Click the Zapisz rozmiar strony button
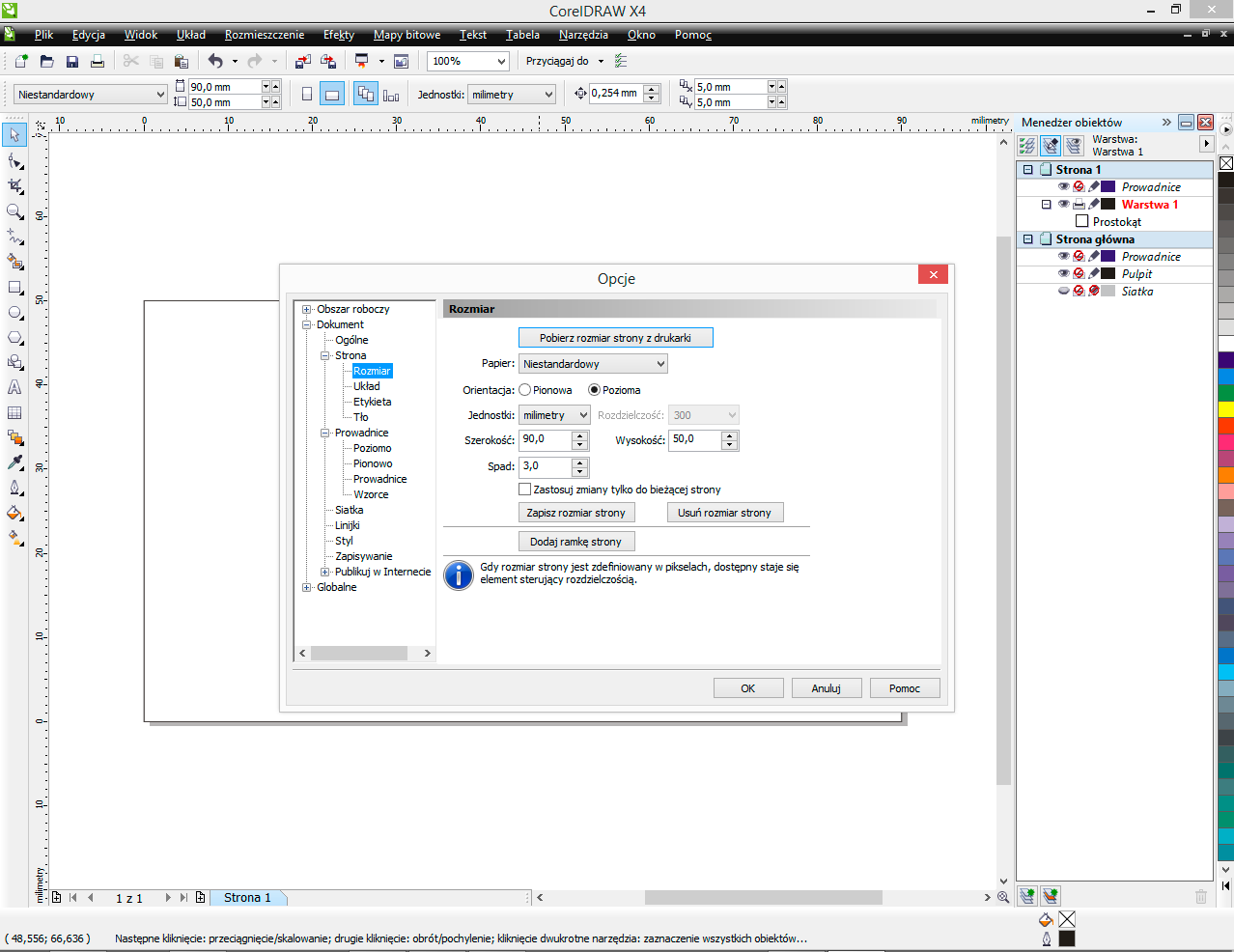The width and height of the screenshot is (1234, 952). (x=576, y=513)
